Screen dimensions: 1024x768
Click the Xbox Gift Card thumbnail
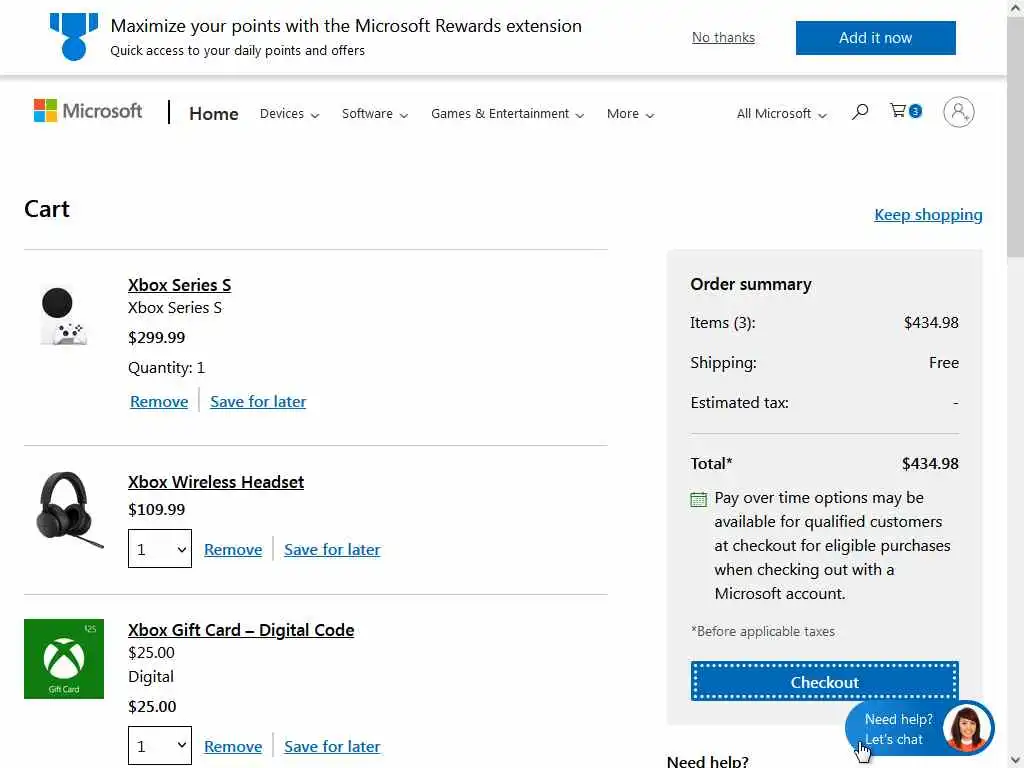(x=64, y=659)
